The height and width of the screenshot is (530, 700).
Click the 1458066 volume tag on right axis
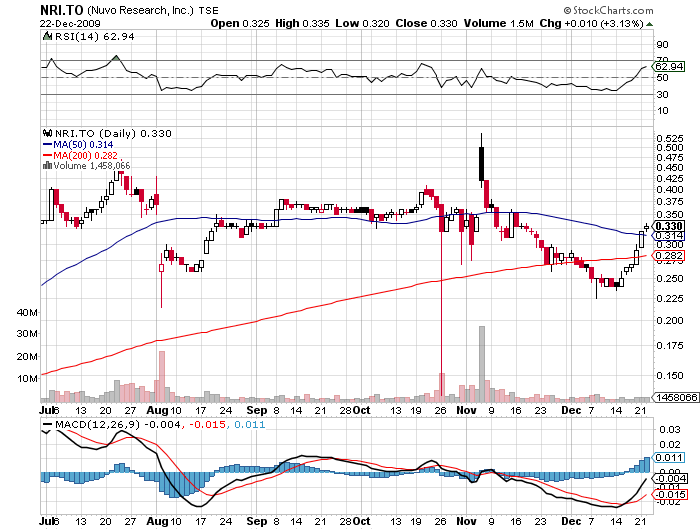(x=675, y=397)
